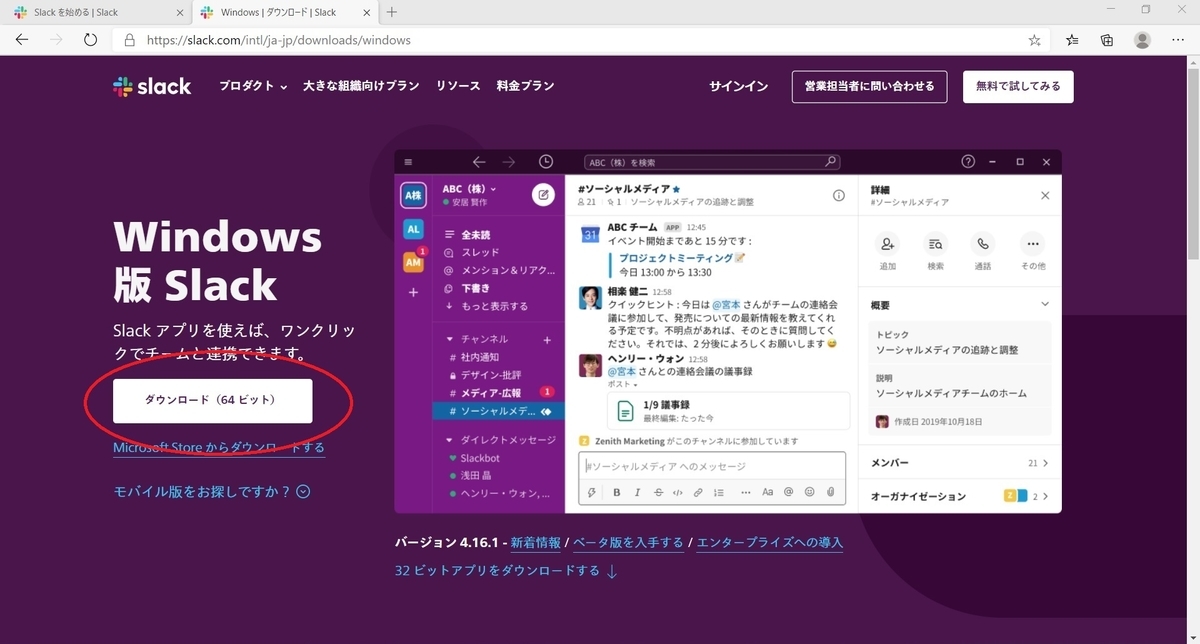
Task: Click もっと表示する in the sidebar
Action: click(494, 306)
